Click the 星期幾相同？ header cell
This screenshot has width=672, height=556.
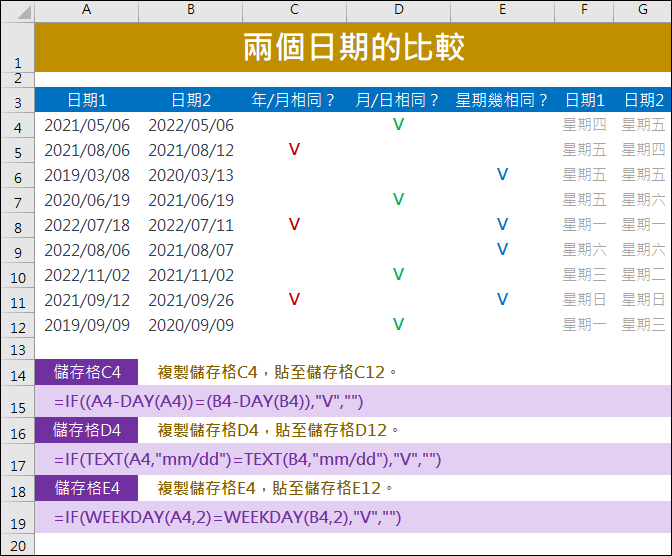click(x=502, y=100)
